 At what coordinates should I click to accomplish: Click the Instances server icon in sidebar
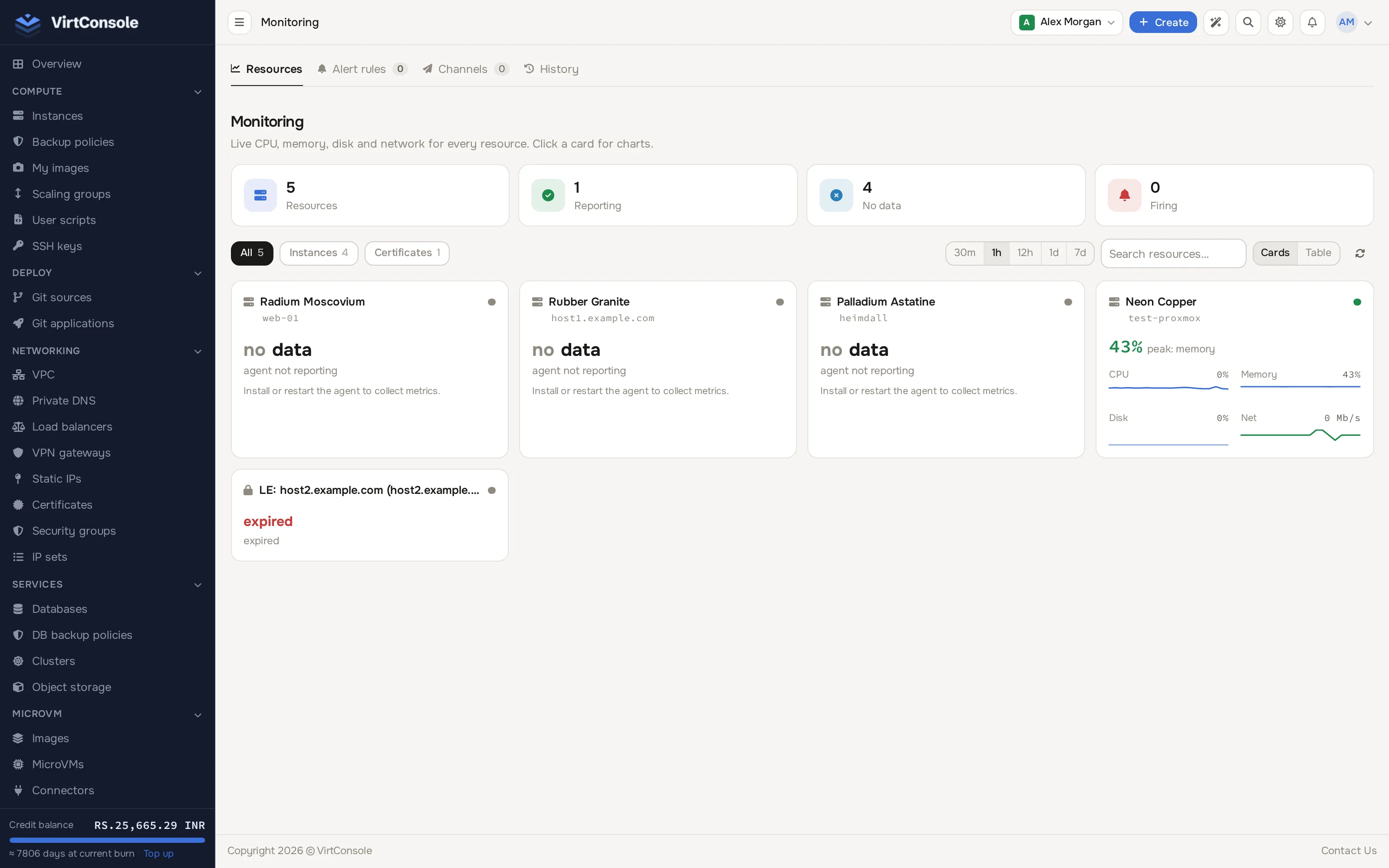(18, 116)
